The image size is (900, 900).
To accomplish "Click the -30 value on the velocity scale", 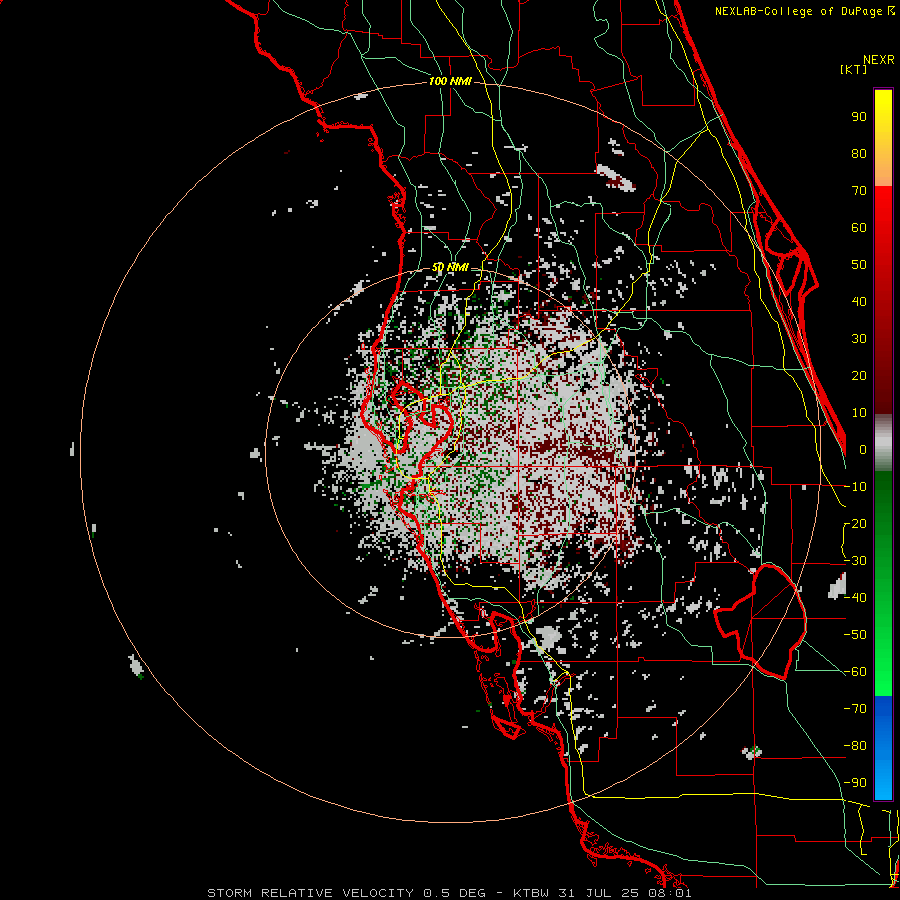I will 855,561.
